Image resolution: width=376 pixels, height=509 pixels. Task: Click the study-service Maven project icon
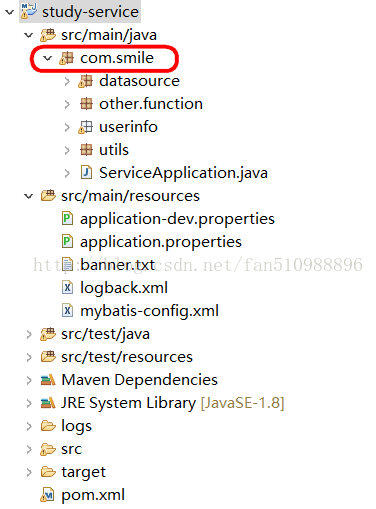coord(29,11)
